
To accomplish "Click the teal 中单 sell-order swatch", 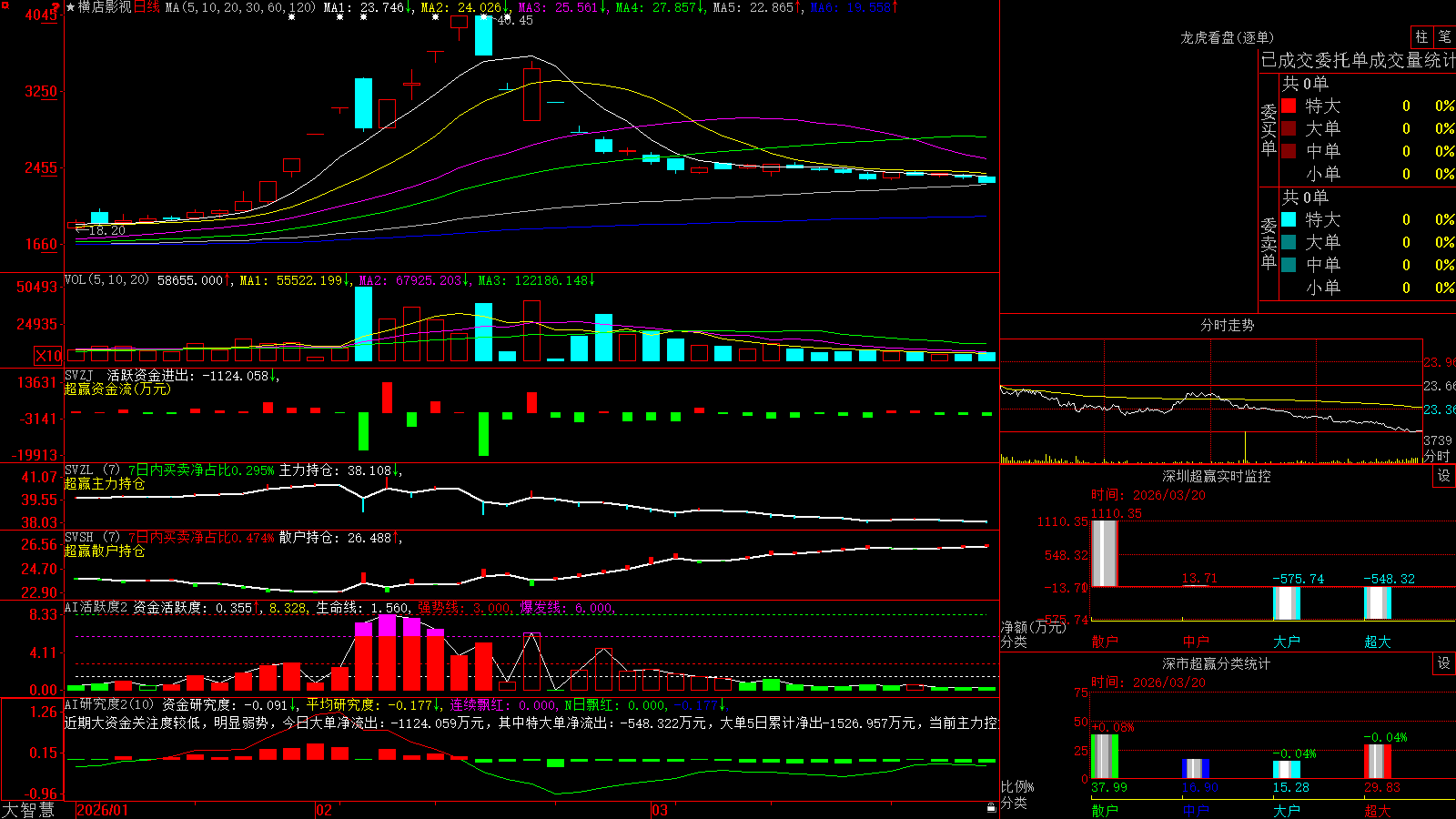I will pyautogui.click(x=1289, y=265).
